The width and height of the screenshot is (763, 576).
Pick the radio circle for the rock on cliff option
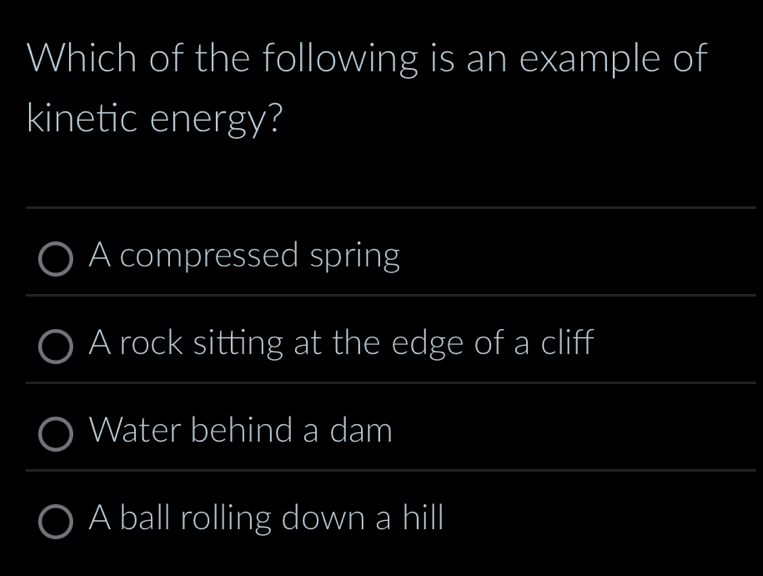[x=56, y=348]
